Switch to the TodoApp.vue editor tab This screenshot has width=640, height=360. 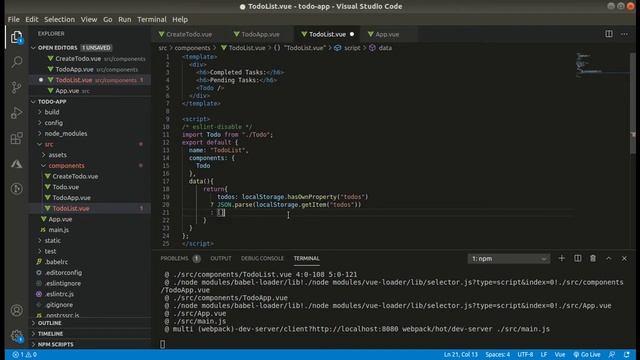[x=260, y=34]
